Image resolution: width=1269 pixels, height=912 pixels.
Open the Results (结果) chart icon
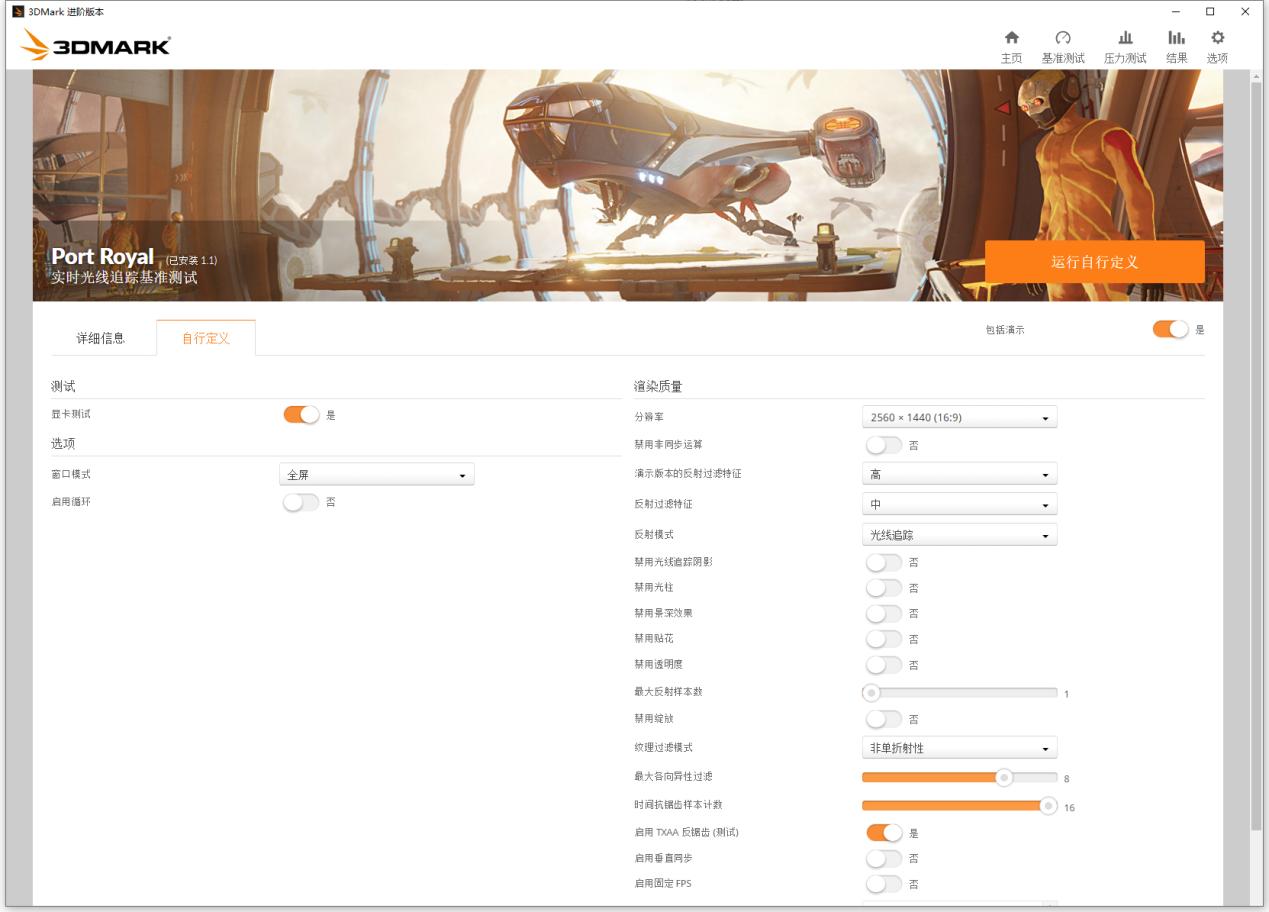(1176, 37)
